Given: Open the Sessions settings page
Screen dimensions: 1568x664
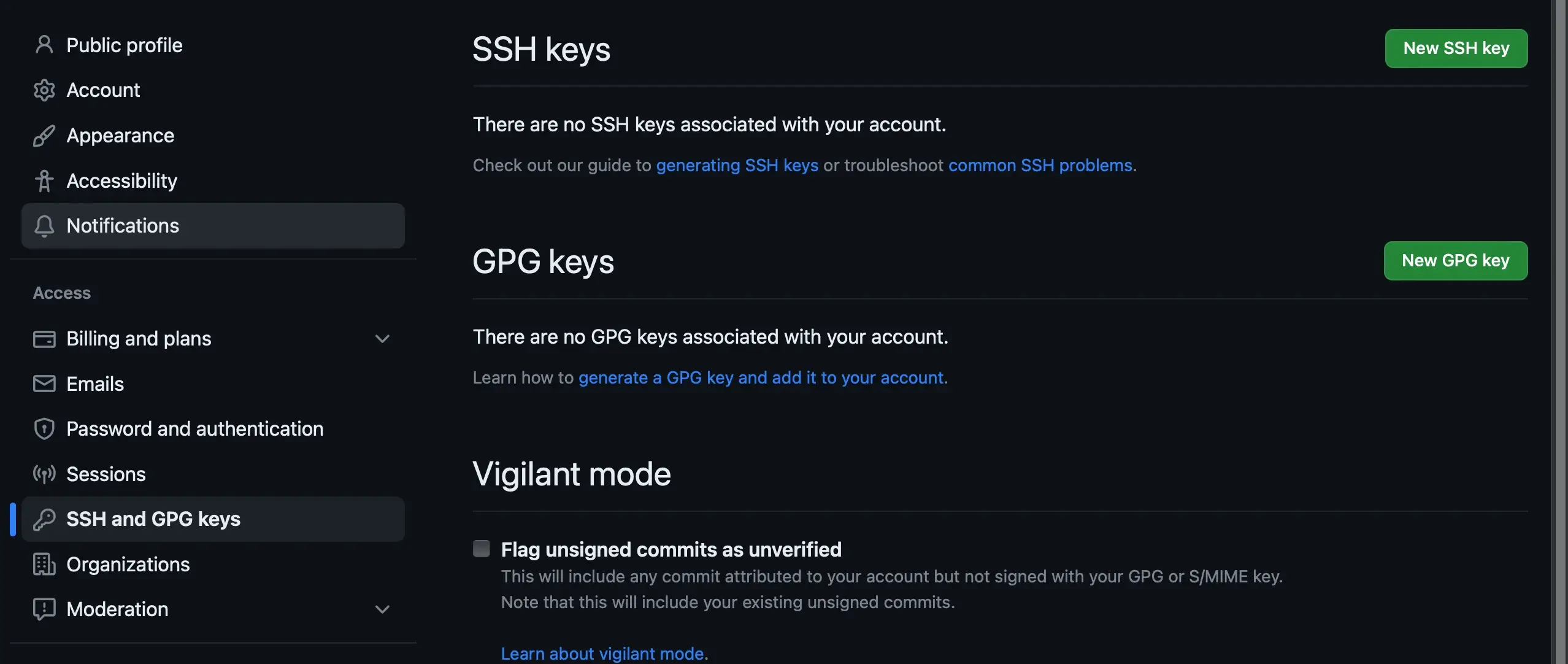Looking at the screenshot, I should 106,474.
